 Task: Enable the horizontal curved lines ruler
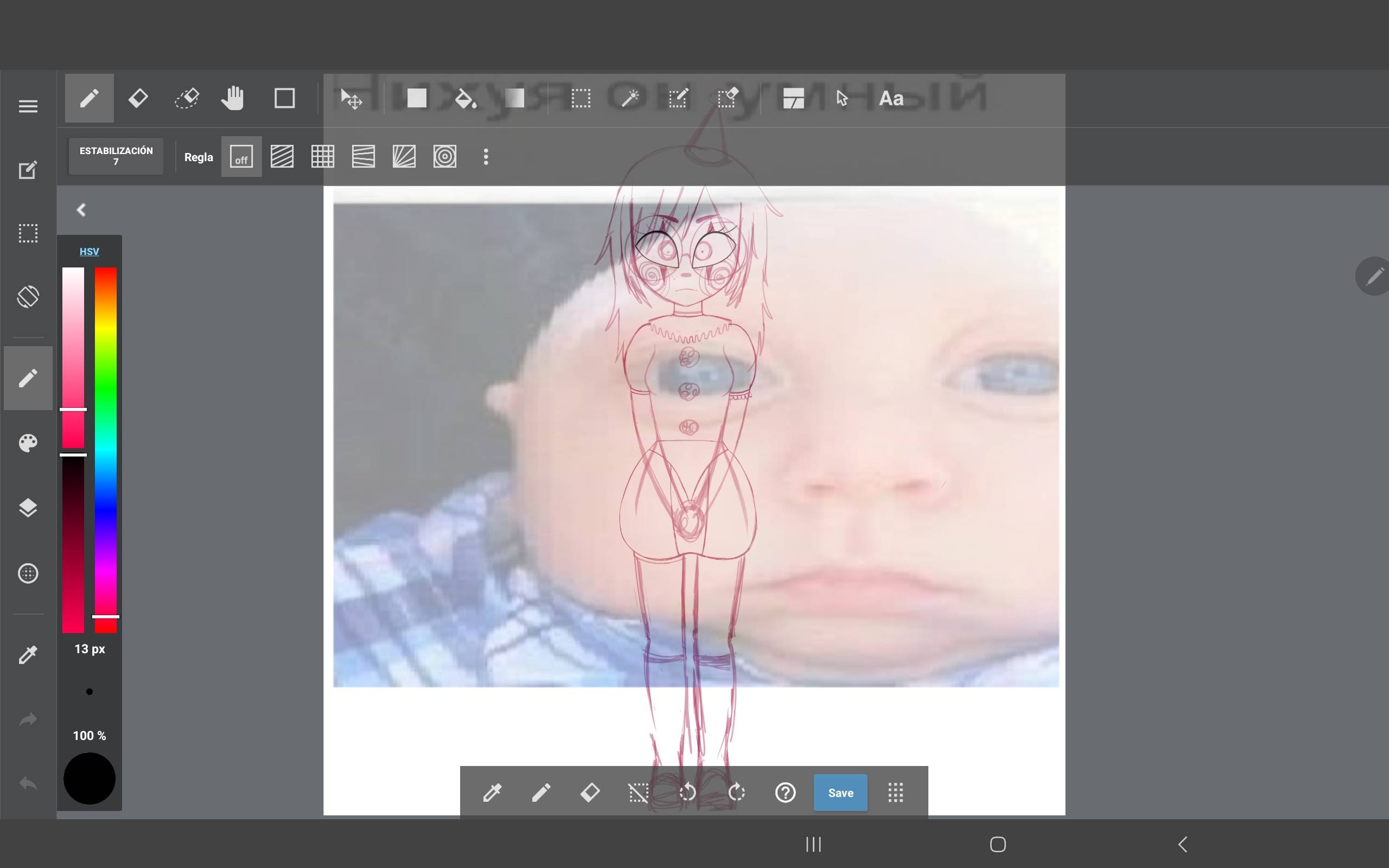pos(364,156)
